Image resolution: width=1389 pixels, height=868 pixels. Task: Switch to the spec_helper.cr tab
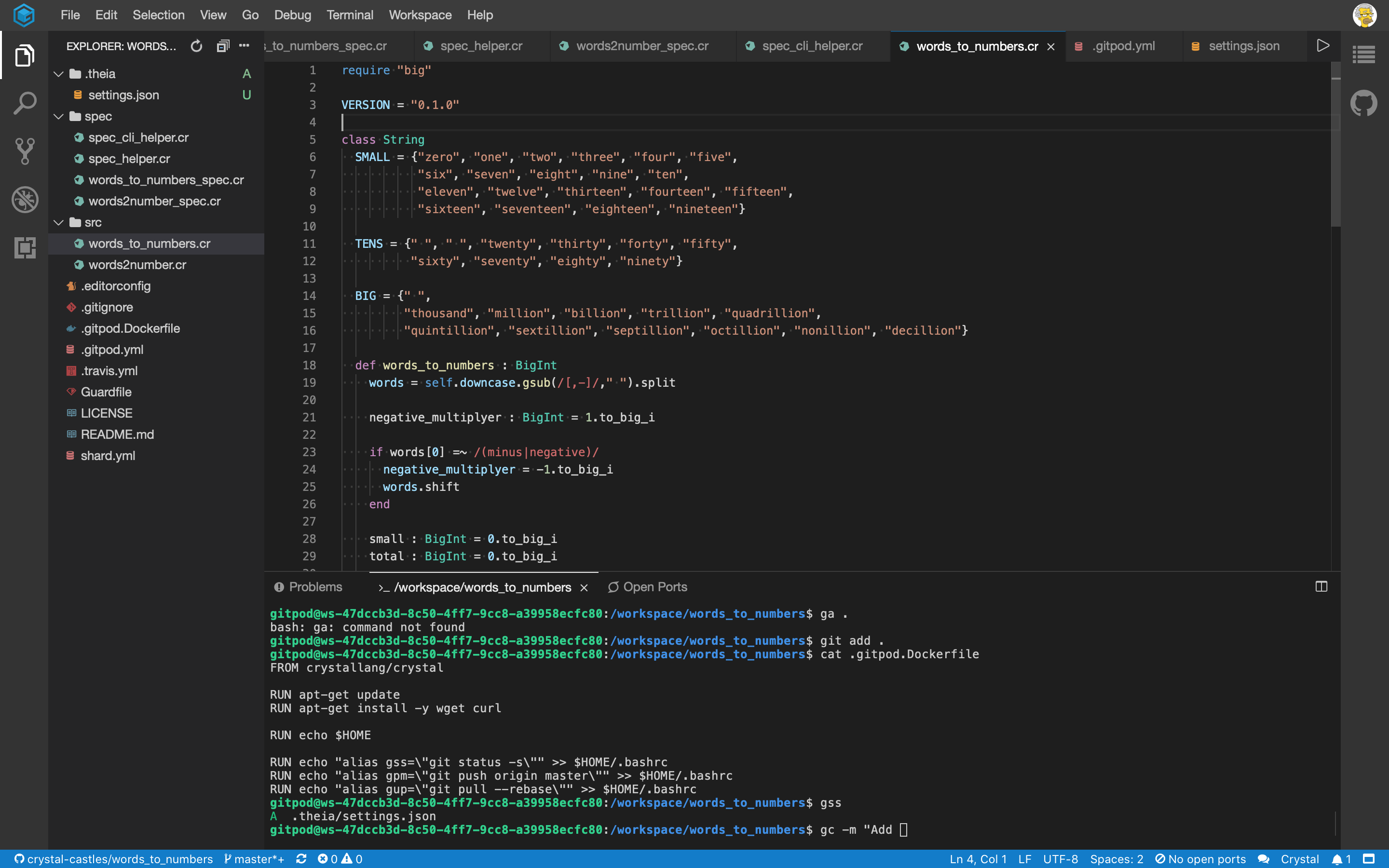[481, 46]
